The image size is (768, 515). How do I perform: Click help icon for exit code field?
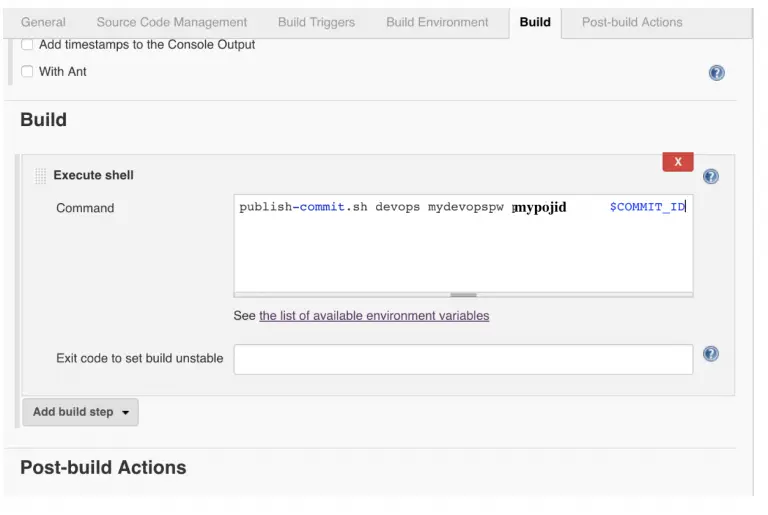710,354
